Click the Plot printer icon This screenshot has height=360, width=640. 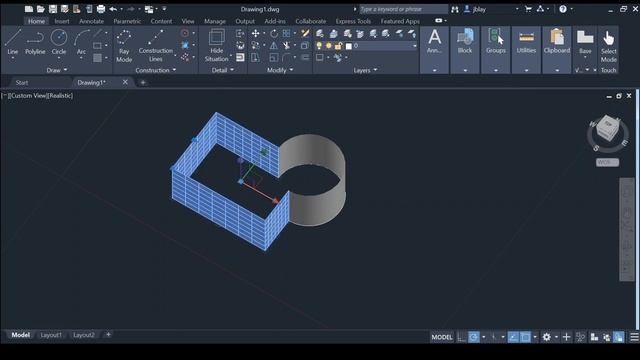pyautogui.click(x=101, y=9)
